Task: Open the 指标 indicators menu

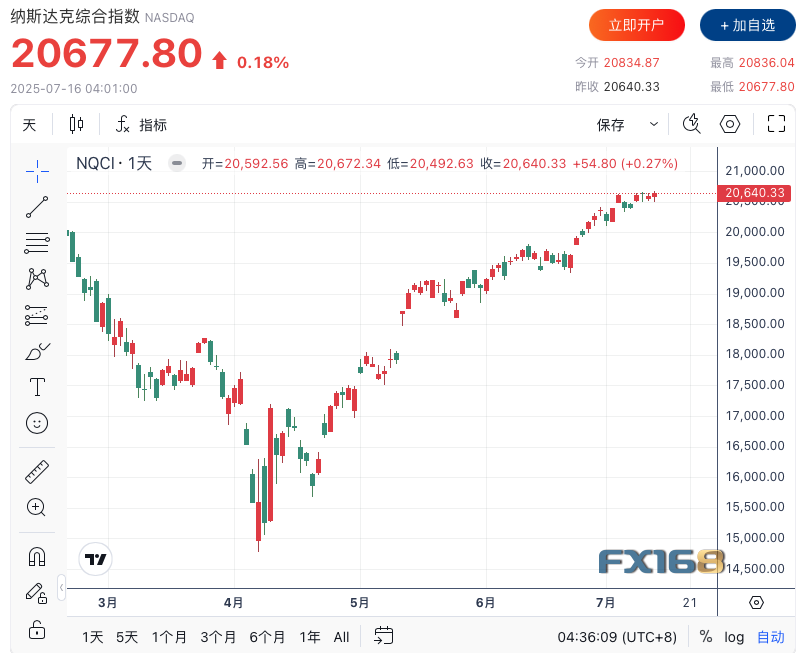Action: [142, 124]
